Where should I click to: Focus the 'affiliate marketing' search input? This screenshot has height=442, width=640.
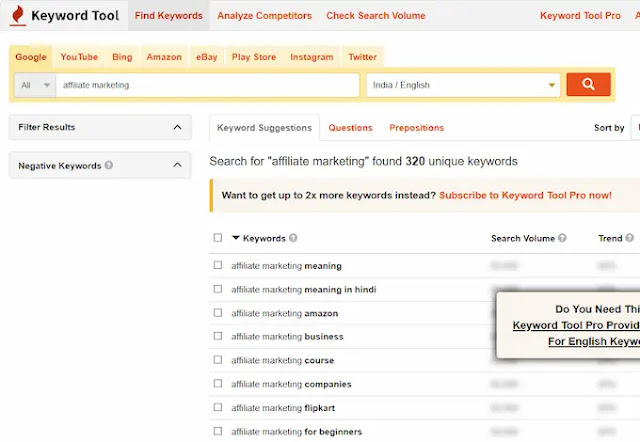[208, 85]
